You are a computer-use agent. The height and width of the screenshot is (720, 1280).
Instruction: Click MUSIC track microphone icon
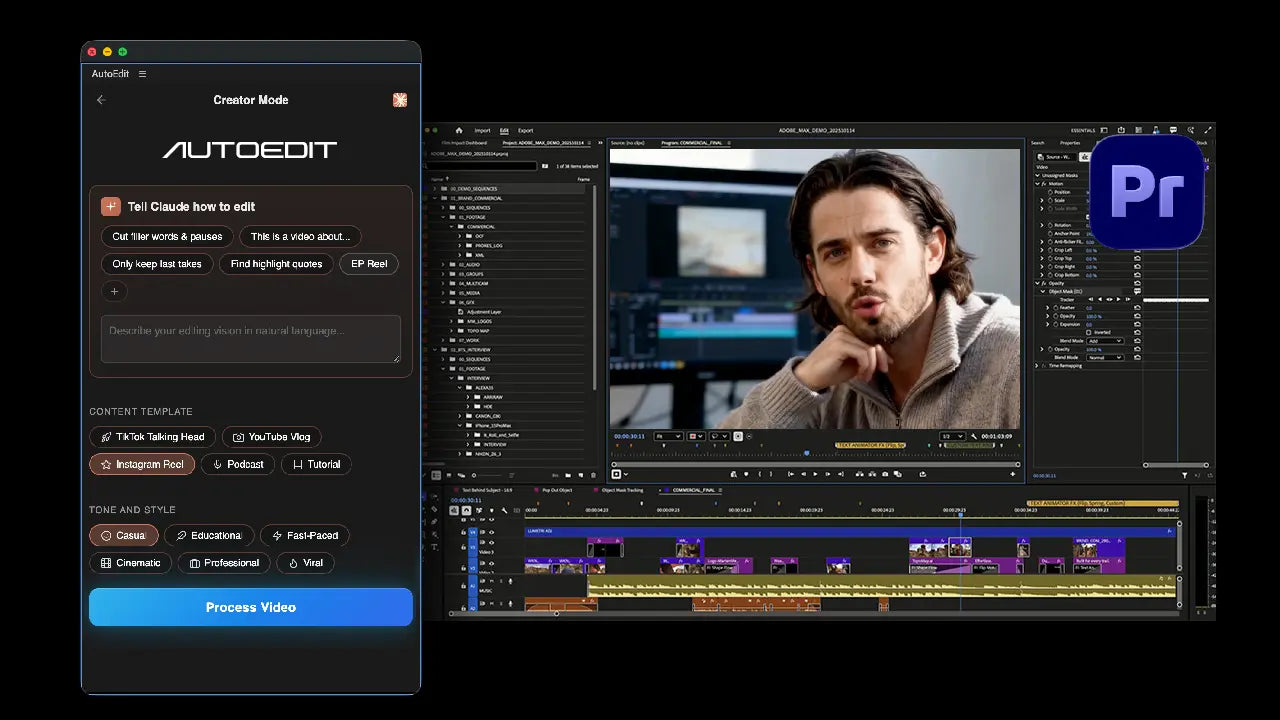click(x=510, y=581)
